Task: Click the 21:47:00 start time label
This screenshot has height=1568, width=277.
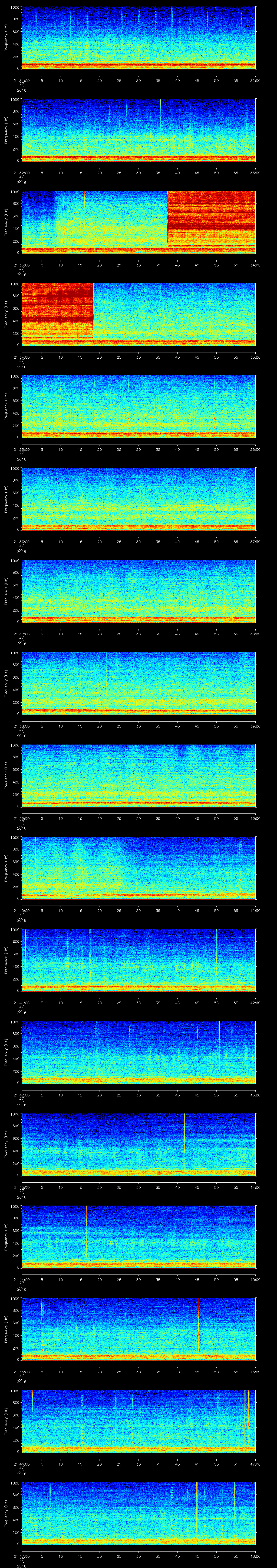Action: [21, 1557]
